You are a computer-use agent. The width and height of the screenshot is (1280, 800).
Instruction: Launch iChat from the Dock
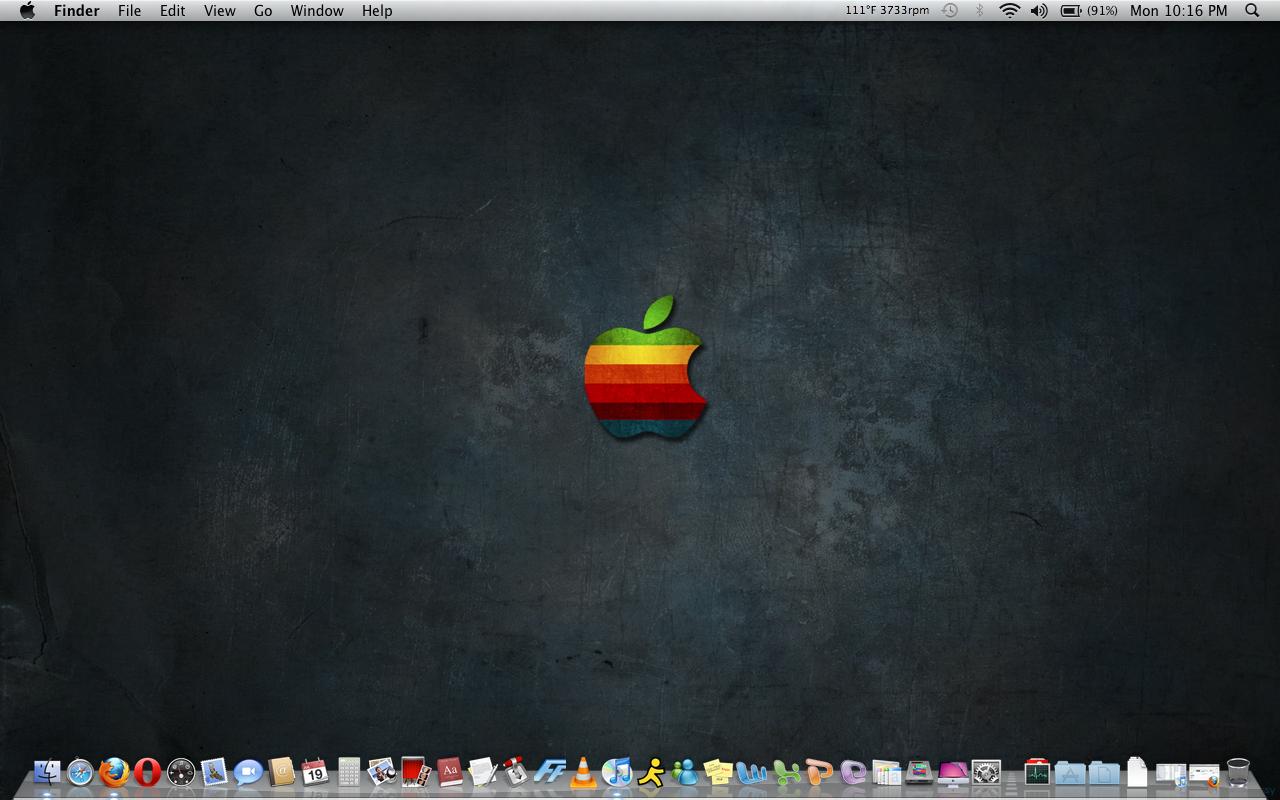248,772
